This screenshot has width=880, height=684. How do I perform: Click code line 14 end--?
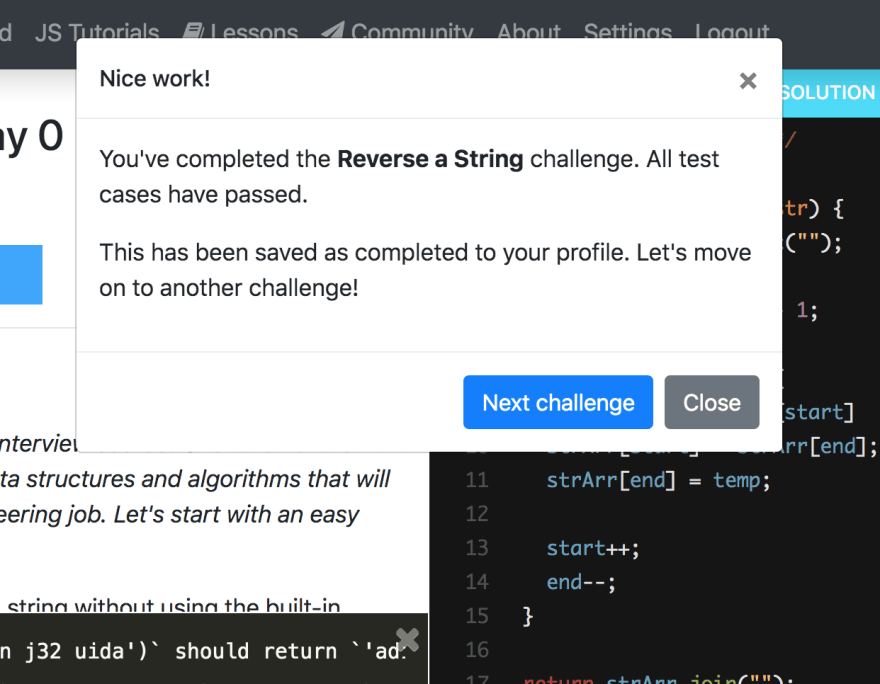tap(581, 582)
